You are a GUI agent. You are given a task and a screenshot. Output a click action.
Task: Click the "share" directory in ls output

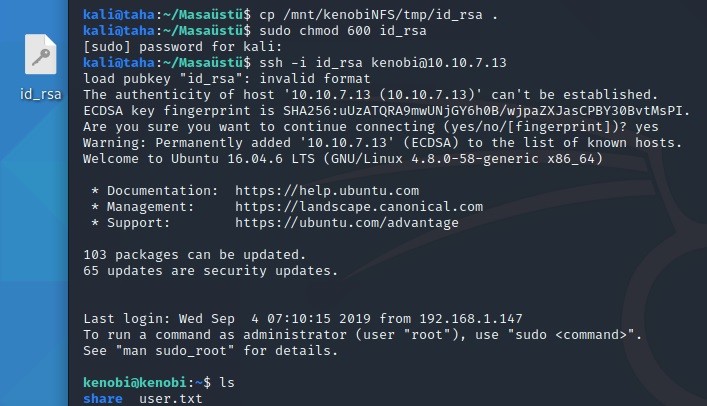[103, 399]
